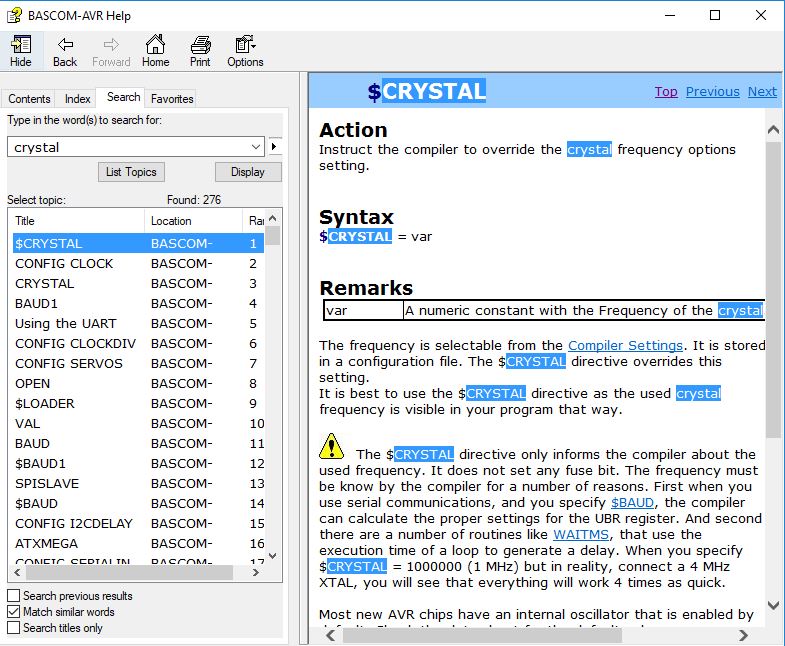Image resolution: width=785 pixels, height=646 pixels.
Task: Open the $BAUD hyperlink in text
Action: [x=632, y=502]
